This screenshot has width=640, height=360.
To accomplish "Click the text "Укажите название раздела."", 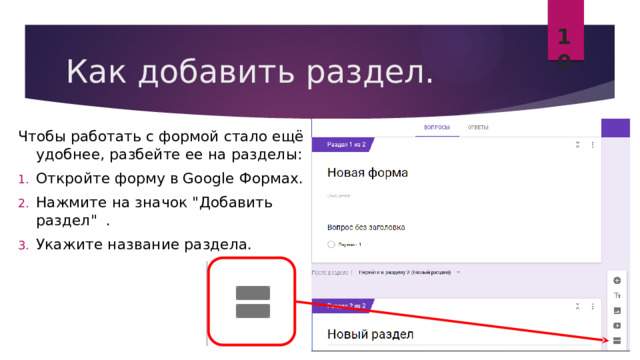I will [144, 244].
